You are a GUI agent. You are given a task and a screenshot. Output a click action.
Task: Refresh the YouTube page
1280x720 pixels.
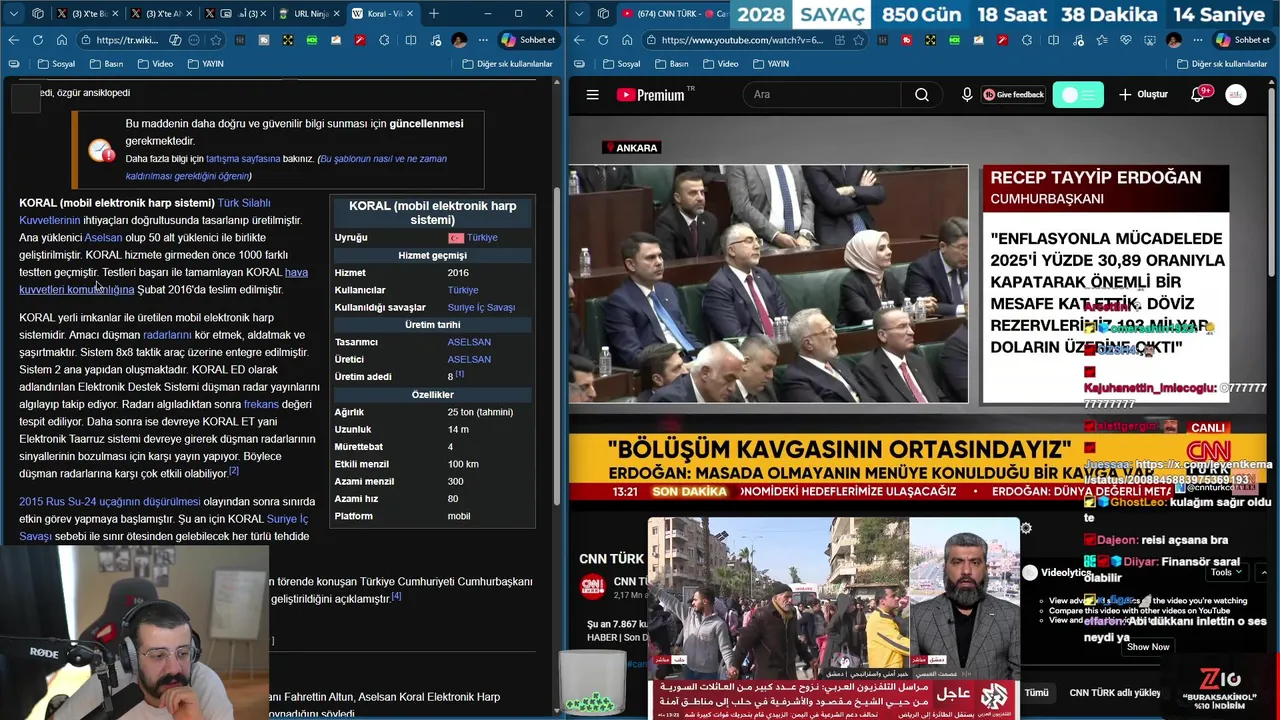(x=602, y=40)
